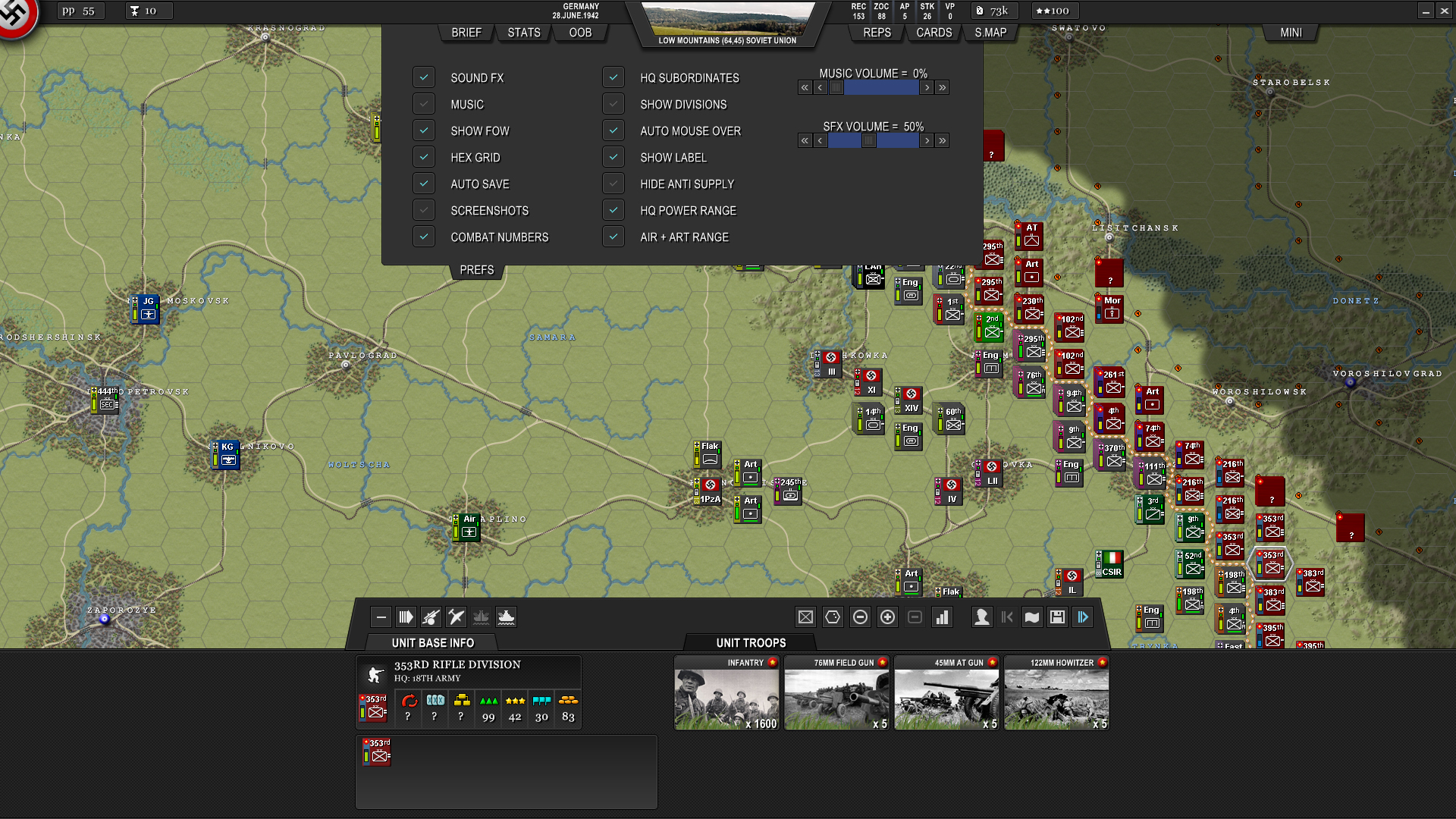This screenshot has width=1456, height=819.
Task: Click double-right arrow of SFX volume
Action: pyautogui.click(x=942, y=141)
